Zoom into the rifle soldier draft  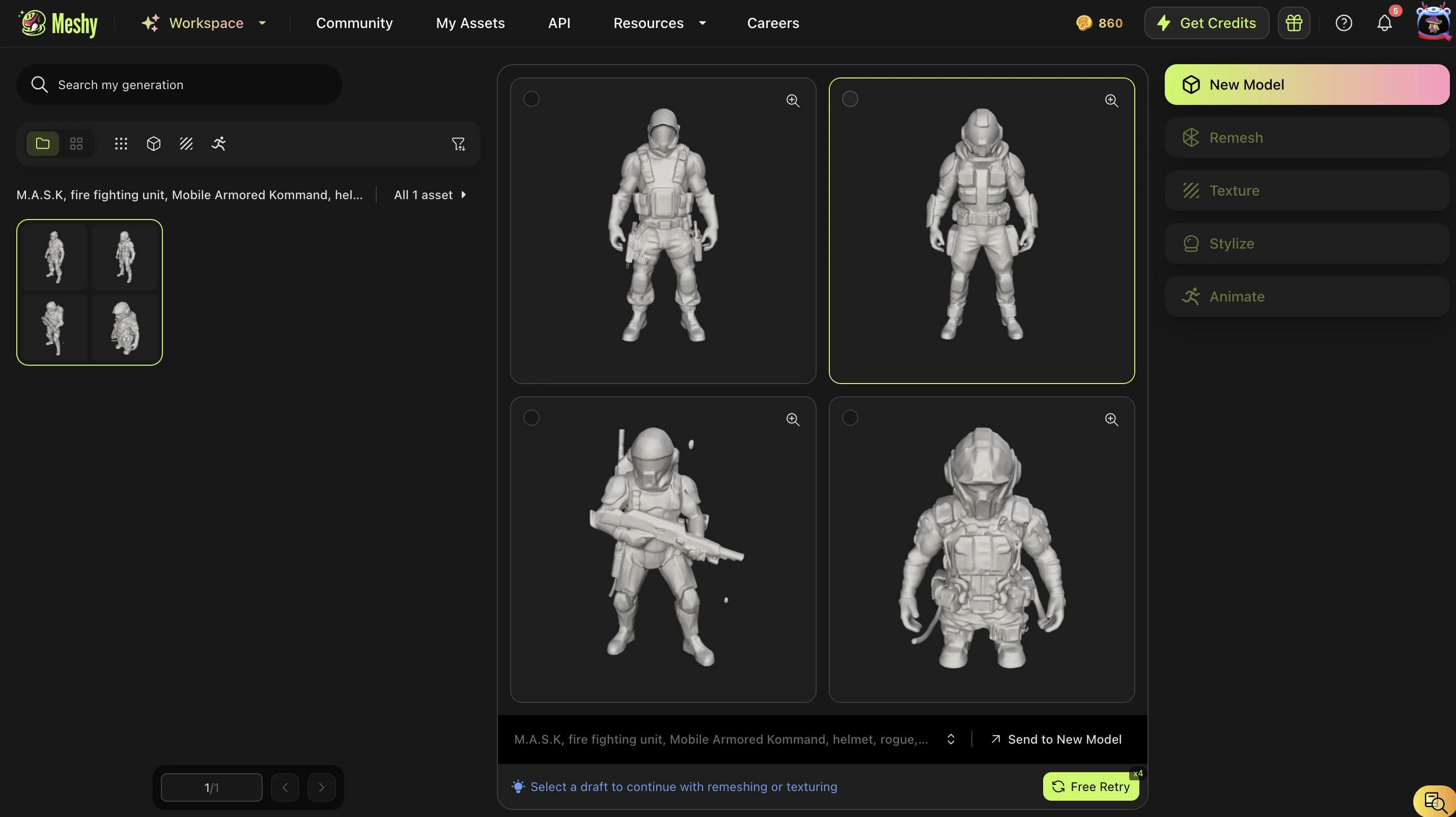point(793,419)
